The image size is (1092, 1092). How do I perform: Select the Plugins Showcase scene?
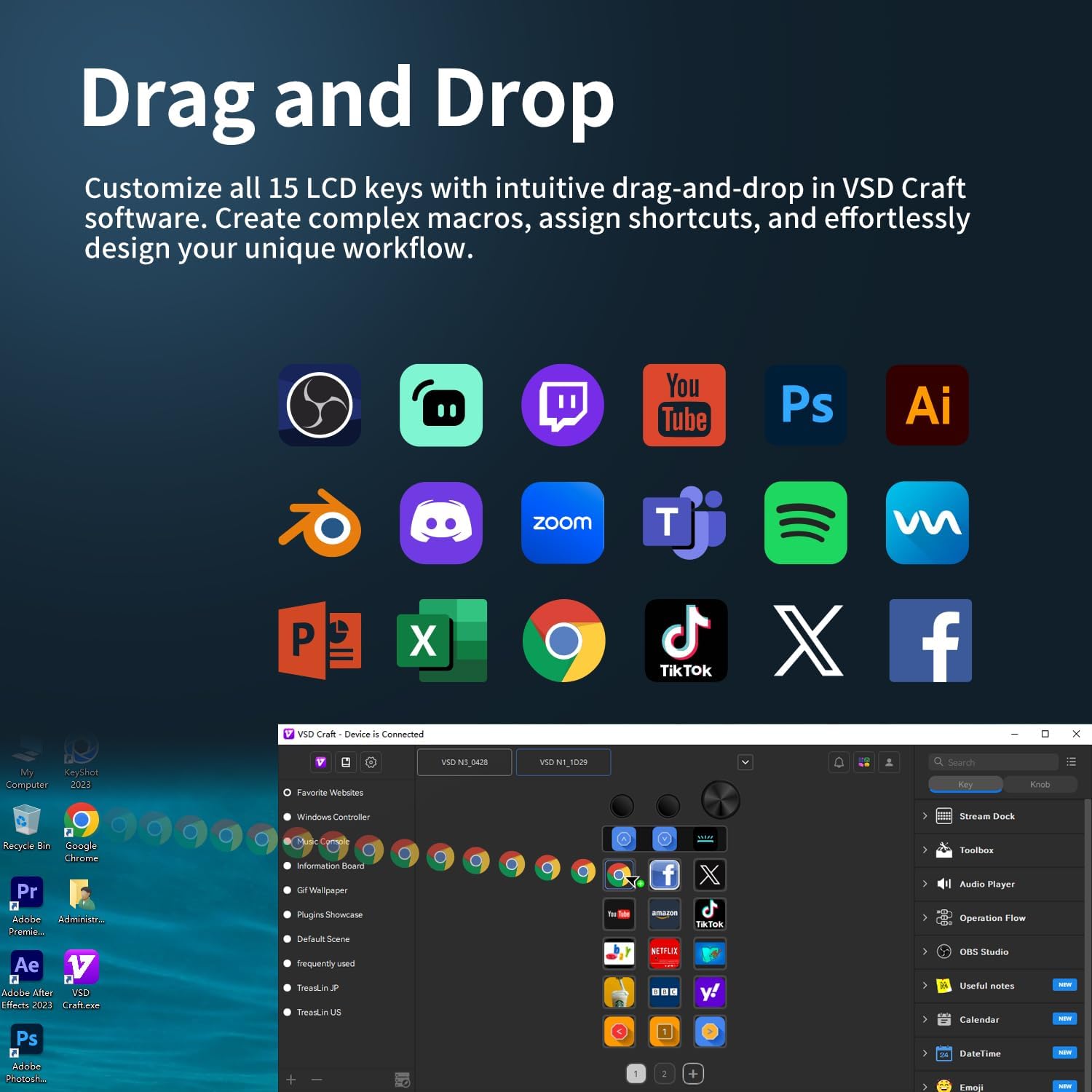[x=329, y=914]
